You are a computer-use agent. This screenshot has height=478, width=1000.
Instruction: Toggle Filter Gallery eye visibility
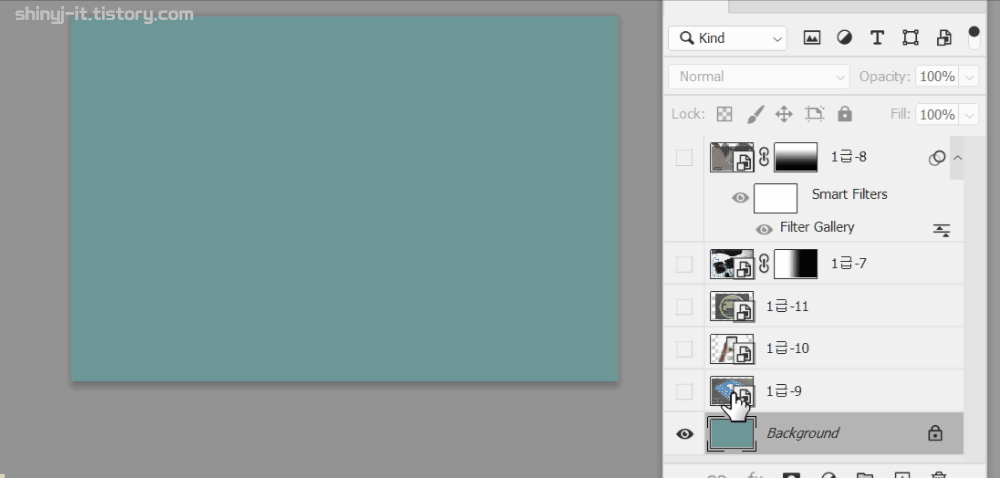764,229
